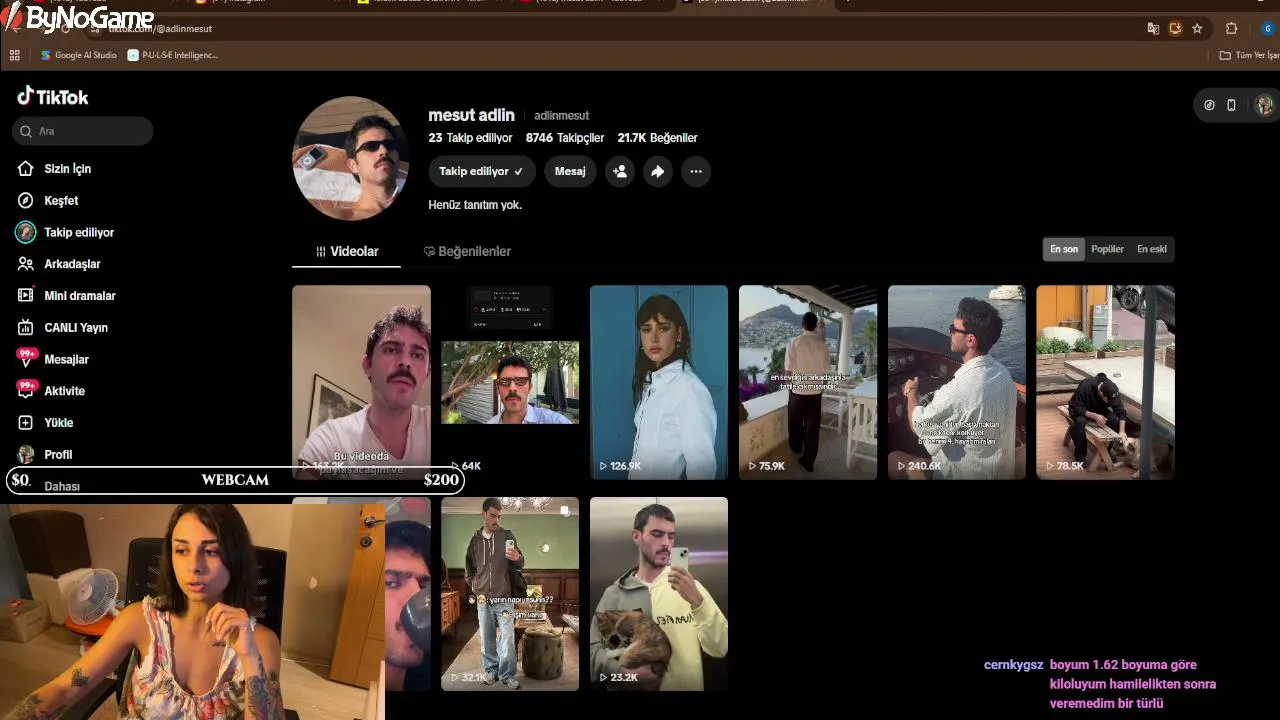
Task: Open the video with 75.9K views
Action: 808,382
